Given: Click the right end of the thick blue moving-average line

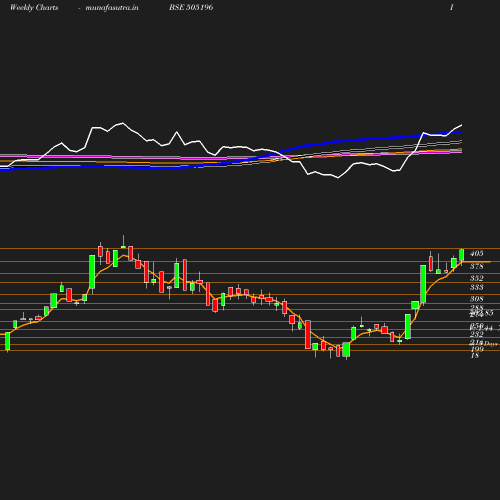Looking at the screenshot, I should pyautogui.click(x=460, y=132).
